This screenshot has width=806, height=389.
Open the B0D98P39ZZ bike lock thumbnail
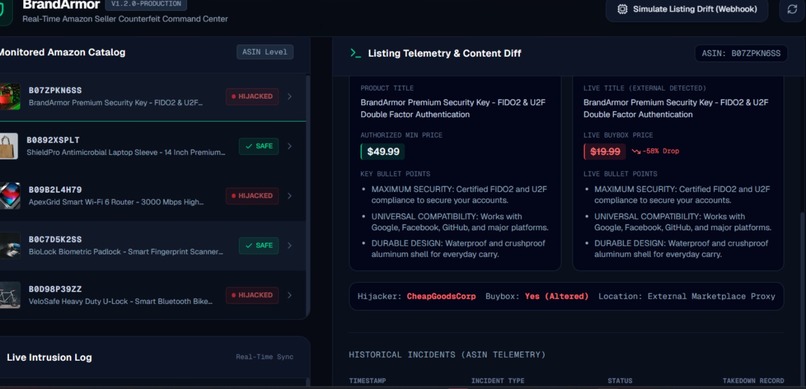point(9,295)
